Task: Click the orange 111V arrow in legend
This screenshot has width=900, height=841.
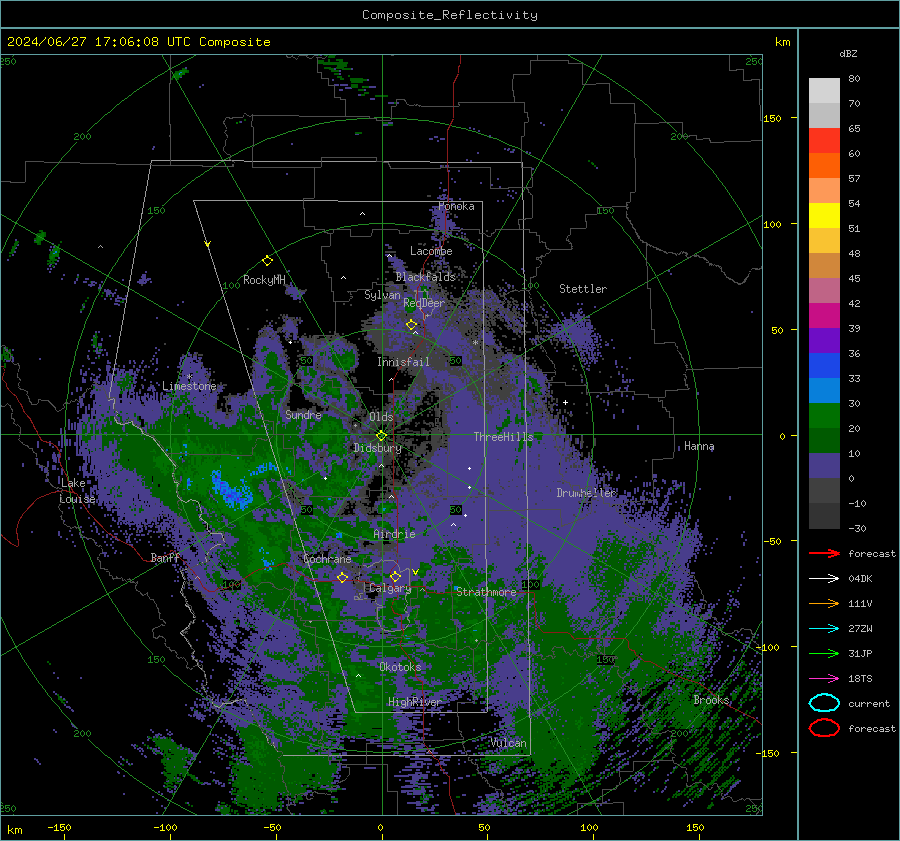Action: [x=824, y=603]
